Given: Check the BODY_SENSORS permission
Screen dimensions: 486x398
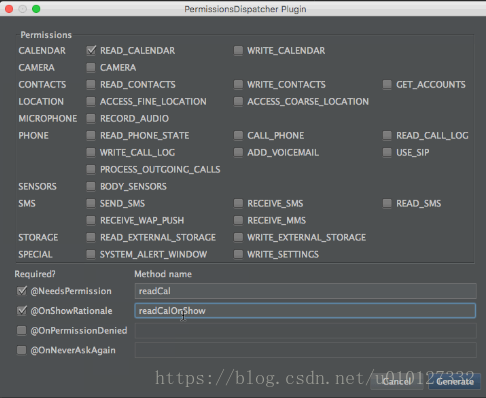Looking at the screenshot, I should 91,186.
